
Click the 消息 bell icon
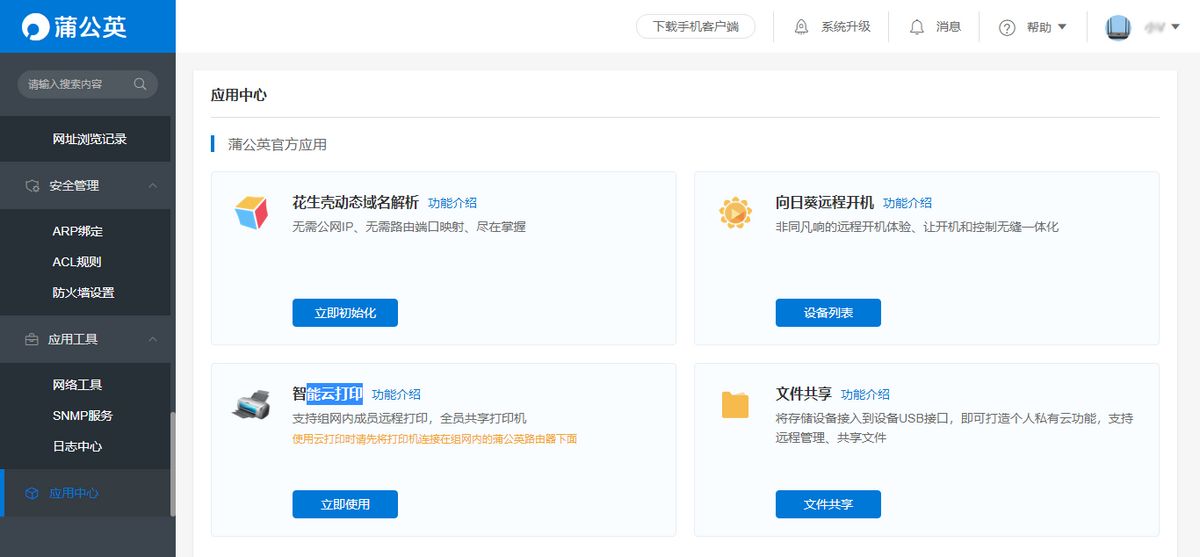(x=917, y=27)
